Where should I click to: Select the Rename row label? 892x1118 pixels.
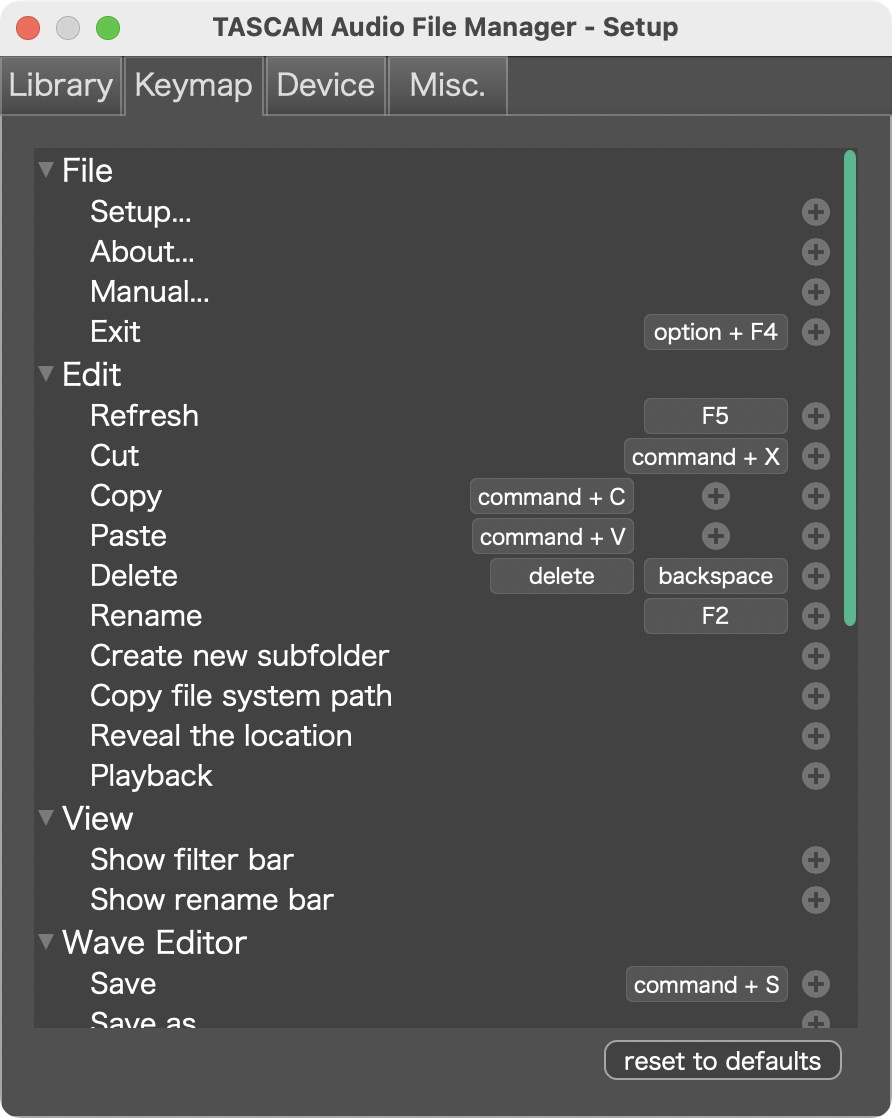[146, 616]
